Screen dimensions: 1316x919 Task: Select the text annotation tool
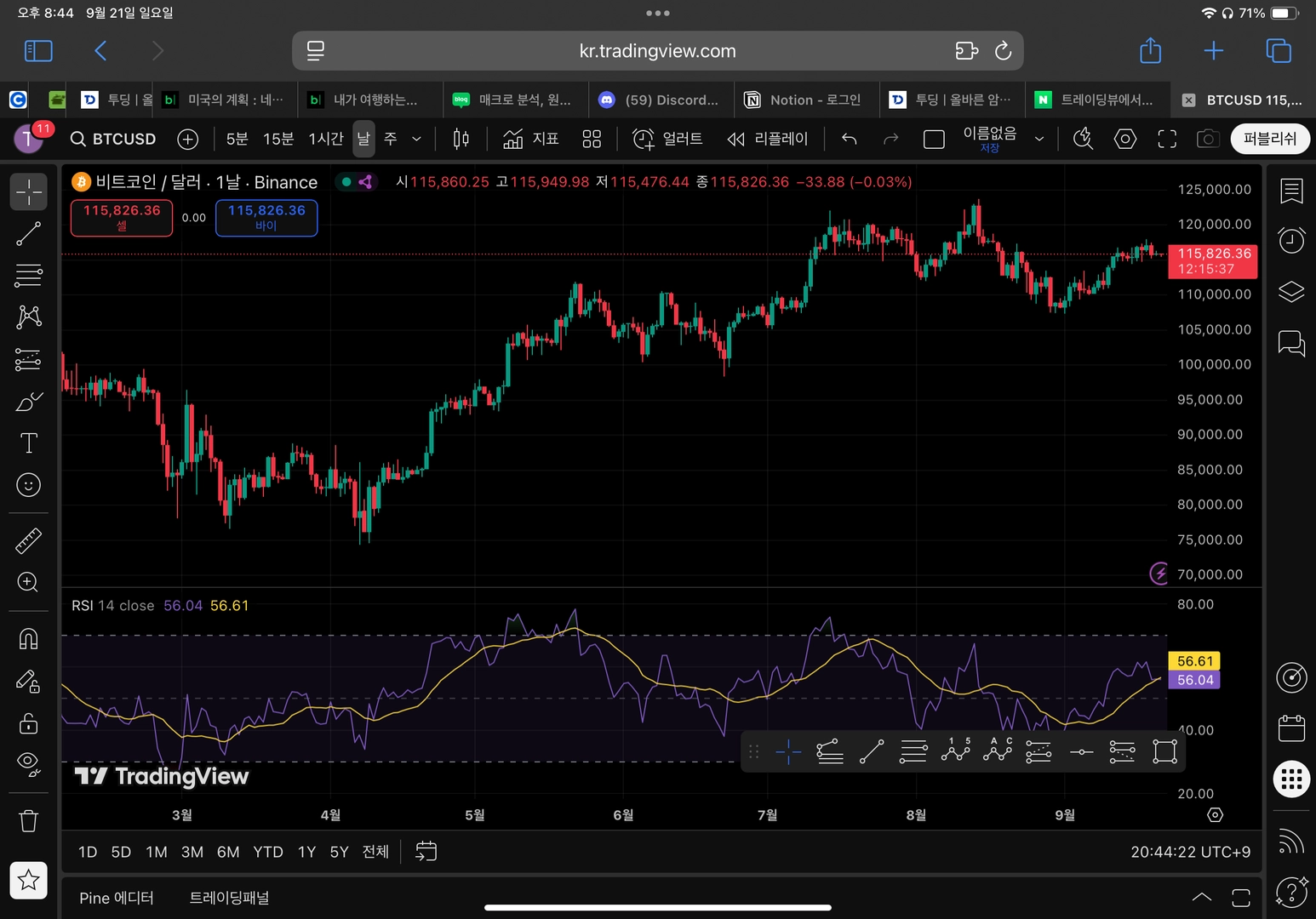click(28, 443)
